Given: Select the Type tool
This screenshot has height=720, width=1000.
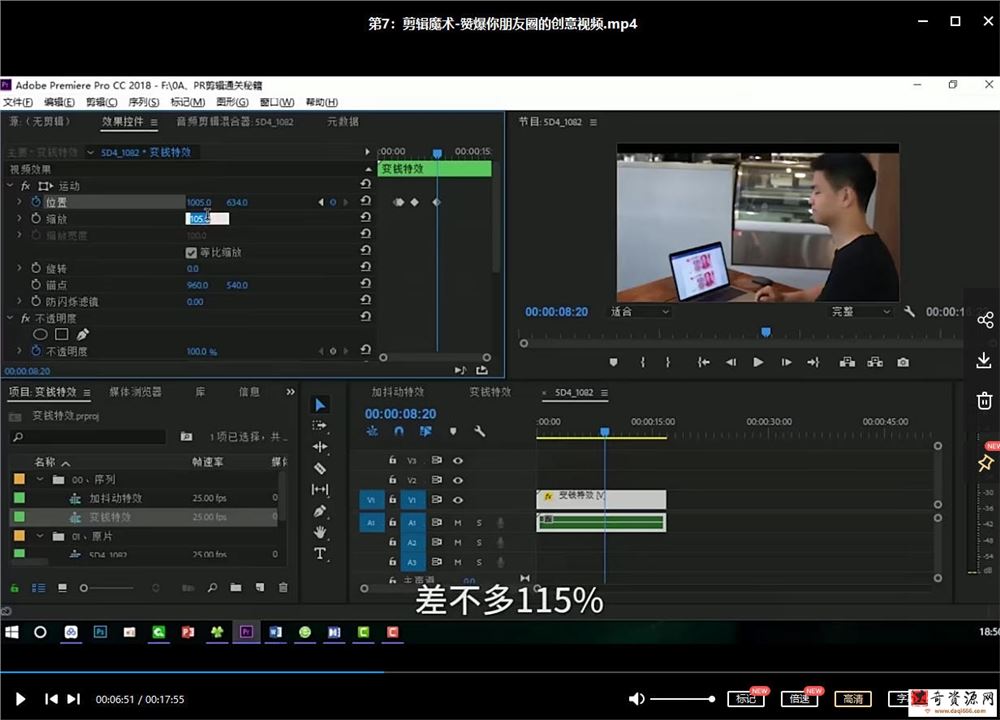Looking at the screenshot, I should pyautogui.click(x=320, y=553).
